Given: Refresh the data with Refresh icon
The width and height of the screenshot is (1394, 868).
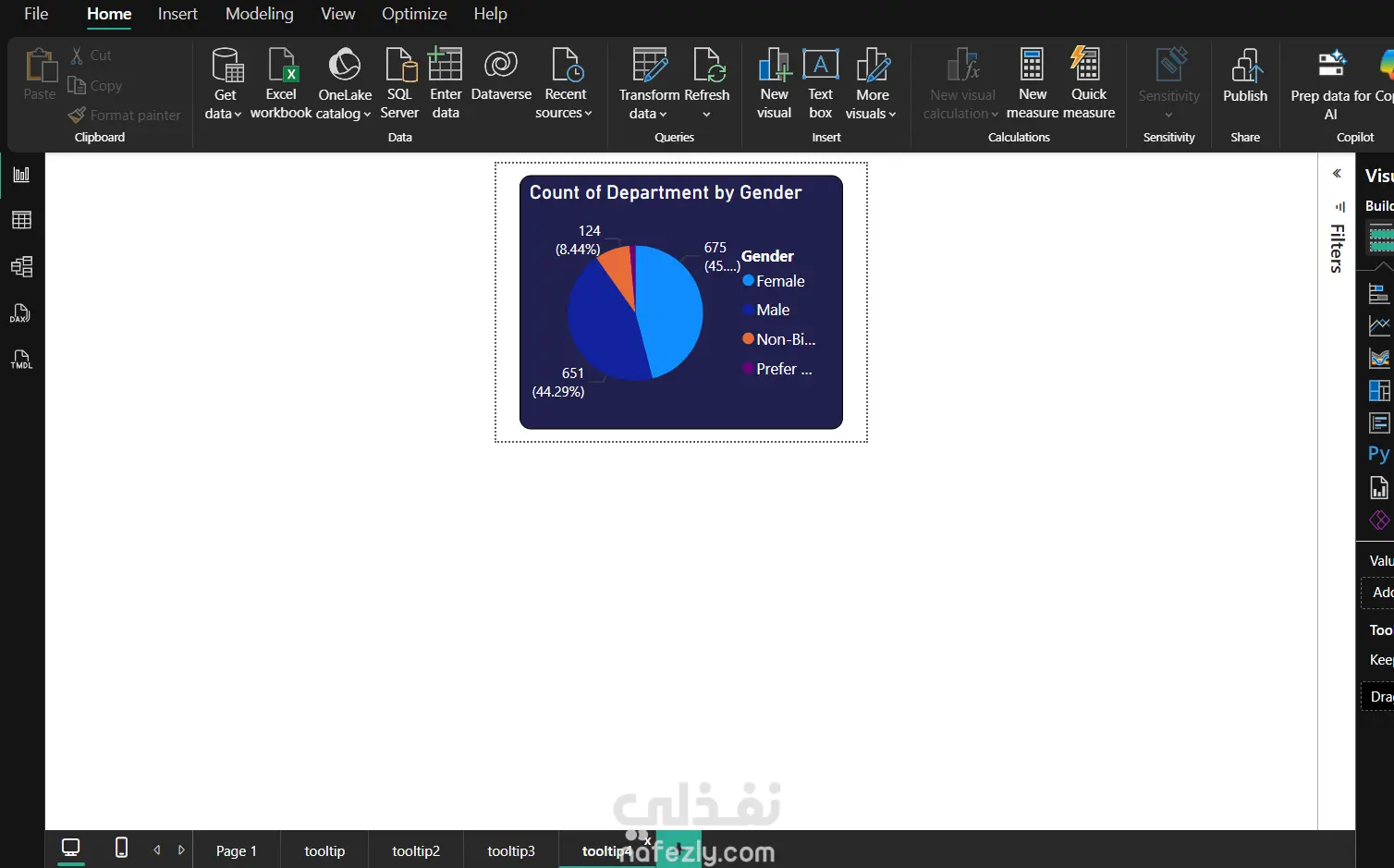Looking at the screenshot, I should coord(709,65).
